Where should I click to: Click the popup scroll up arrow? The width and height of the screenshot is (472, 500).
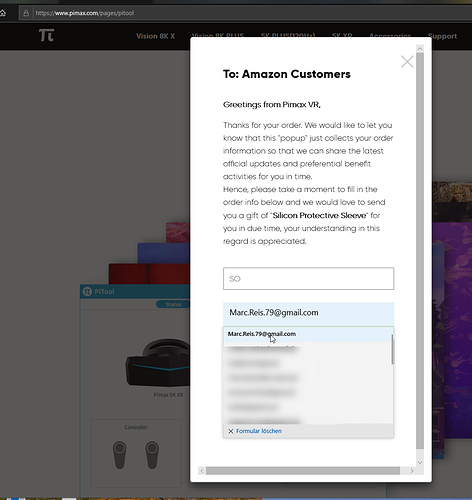tap(420, 49)
